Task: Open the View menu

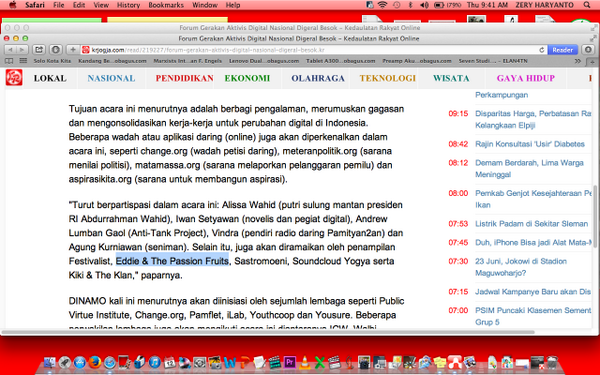Action: tap(101, 5)
